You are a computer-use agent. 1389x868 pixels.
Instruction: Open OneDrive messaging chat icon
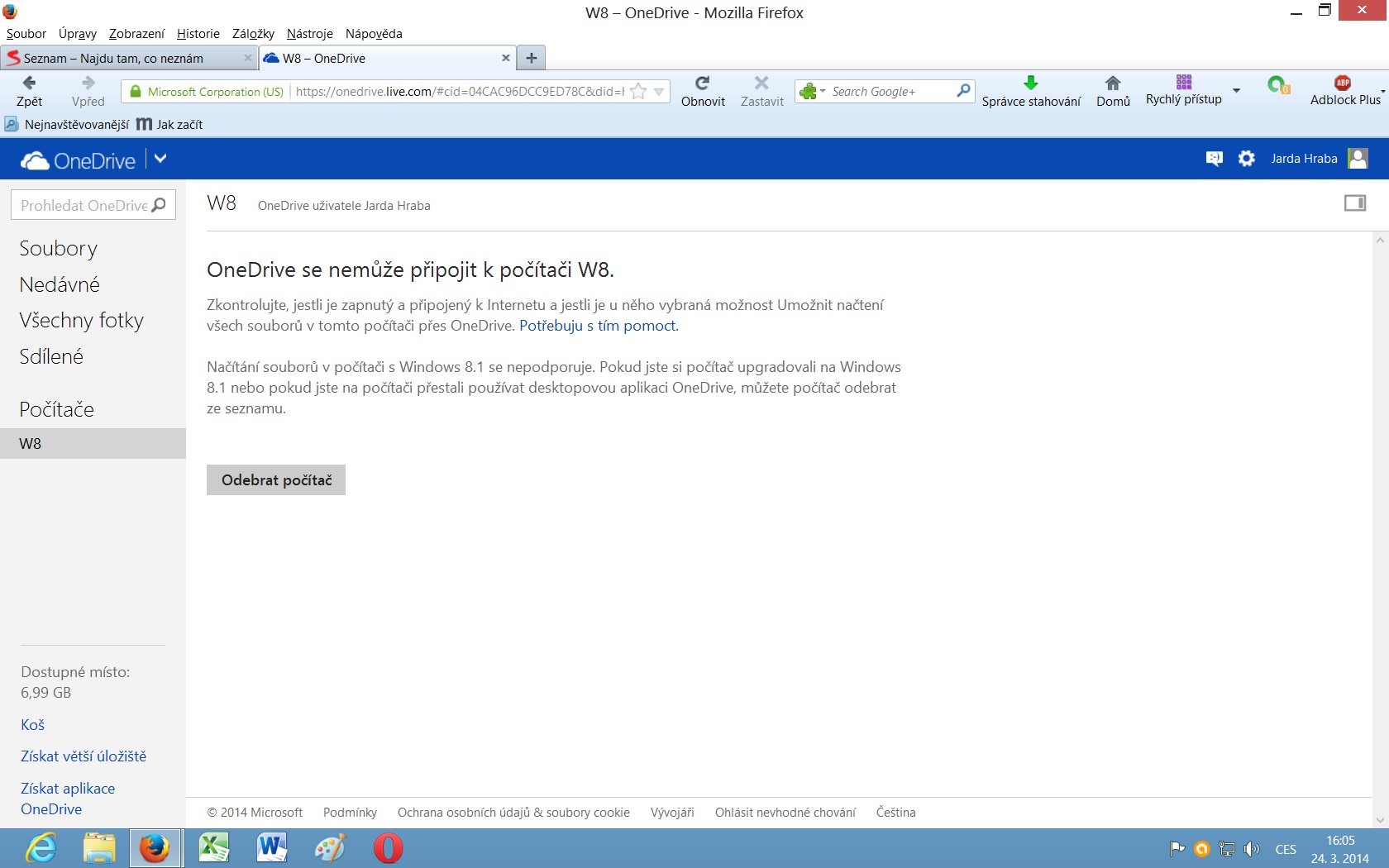(1214, 159)
